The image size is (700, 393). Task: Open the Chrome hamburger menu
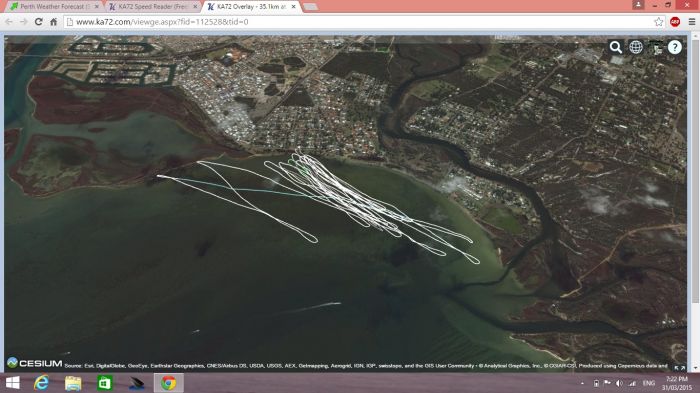[x=692, y=22]
